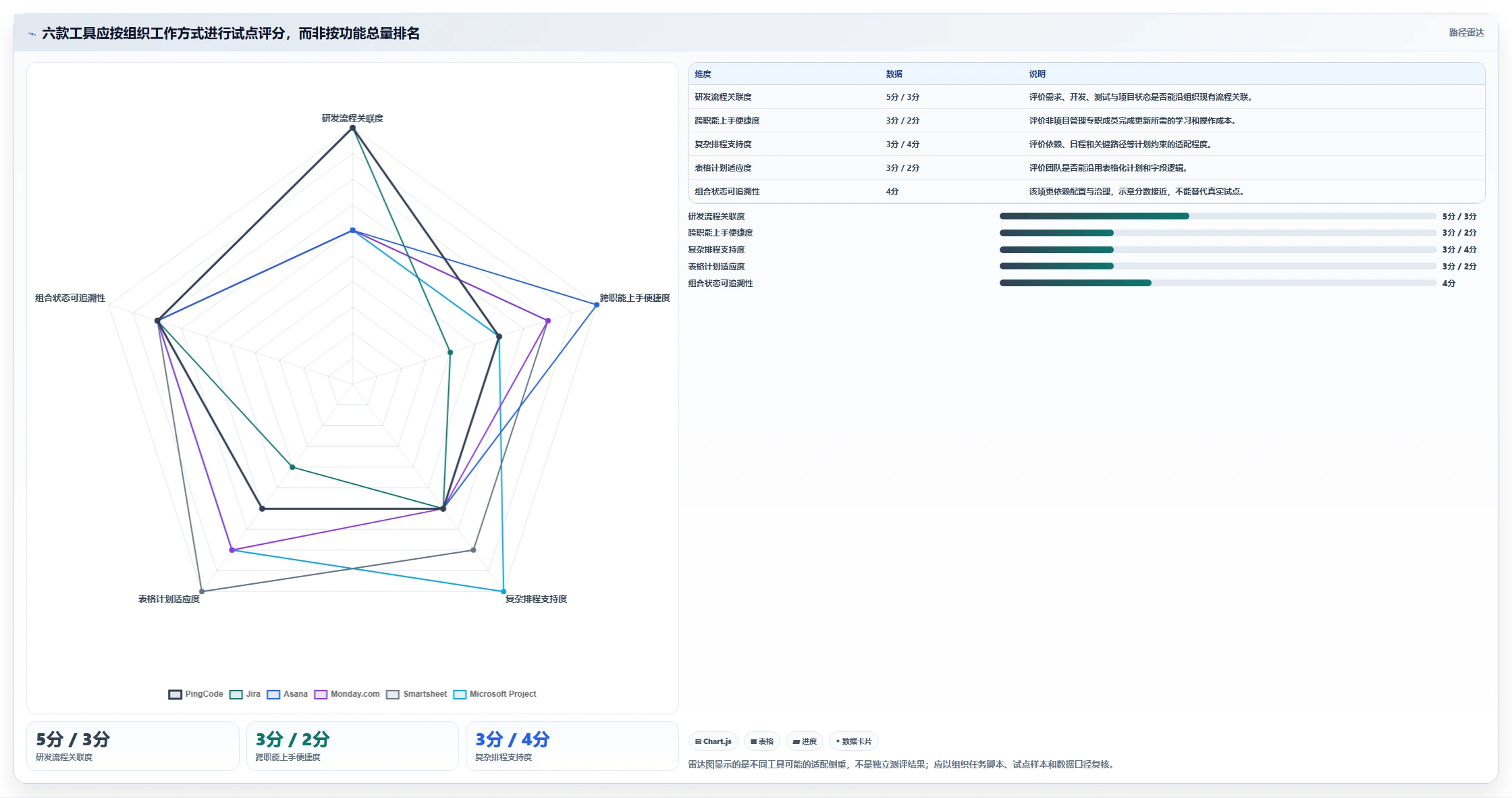Click the Chart.js chip

[x=713, y=741]
